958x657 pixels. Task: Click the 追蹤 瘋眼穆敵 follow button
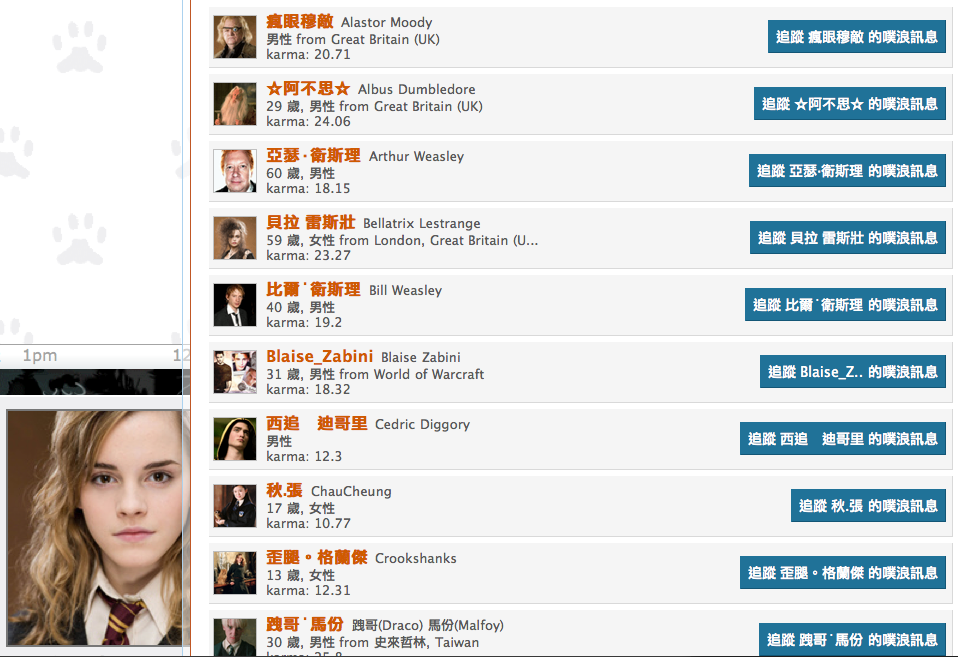click(x=857, y=37)
